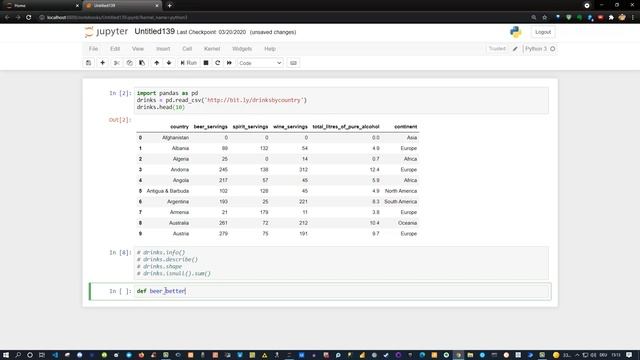Restart kernel and run all cells icon
The height and width of the screenshot is (360, 640).
point(229,63)
